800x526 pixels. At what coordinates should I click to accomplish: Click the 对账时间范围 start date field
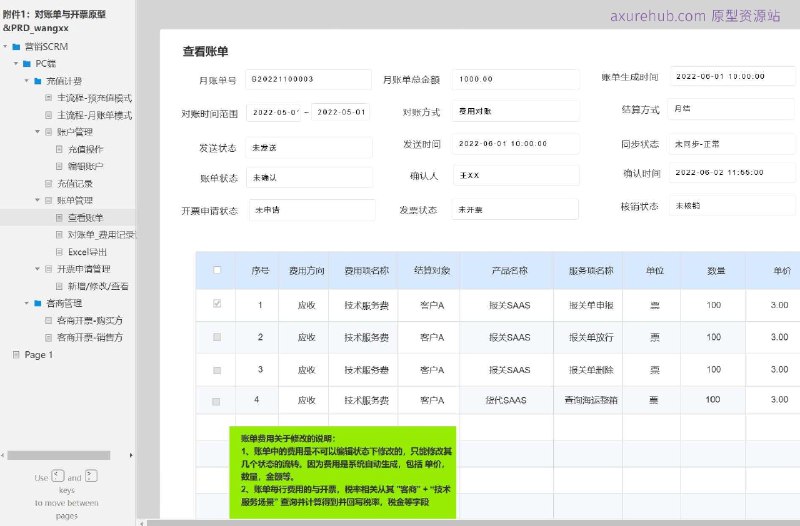273,112
